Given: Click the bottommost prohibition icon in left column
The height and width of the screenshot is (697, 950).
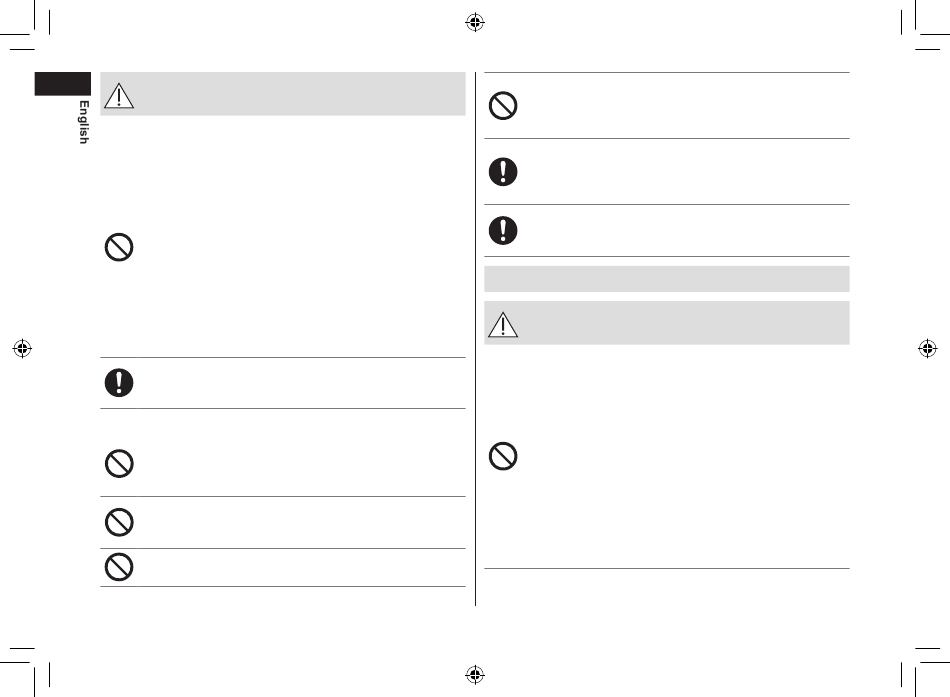Looking at the screenshot, I should [119, 567].
